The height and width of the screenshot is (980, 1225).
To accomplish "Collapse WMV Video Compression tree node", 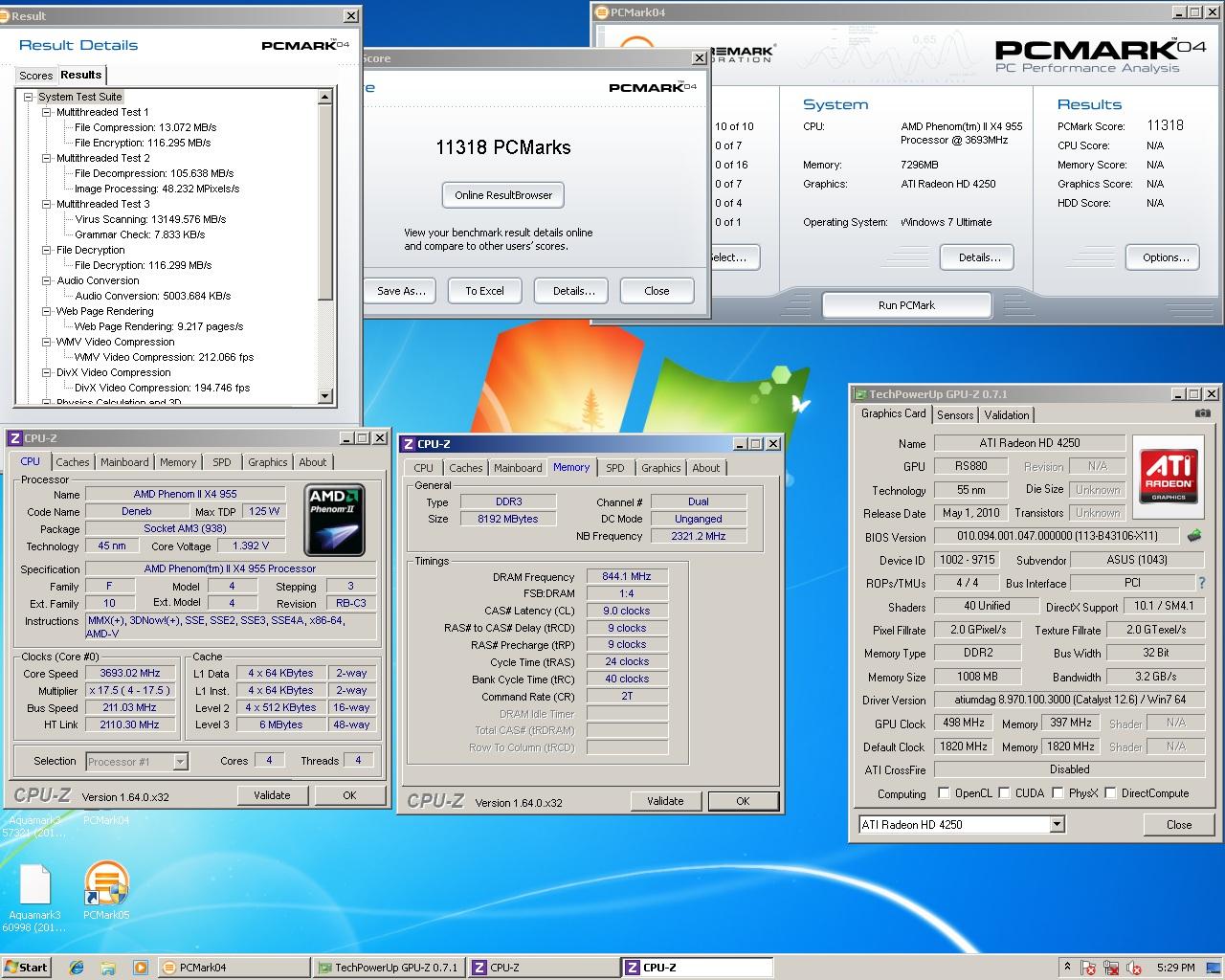I will click(46, 342).
